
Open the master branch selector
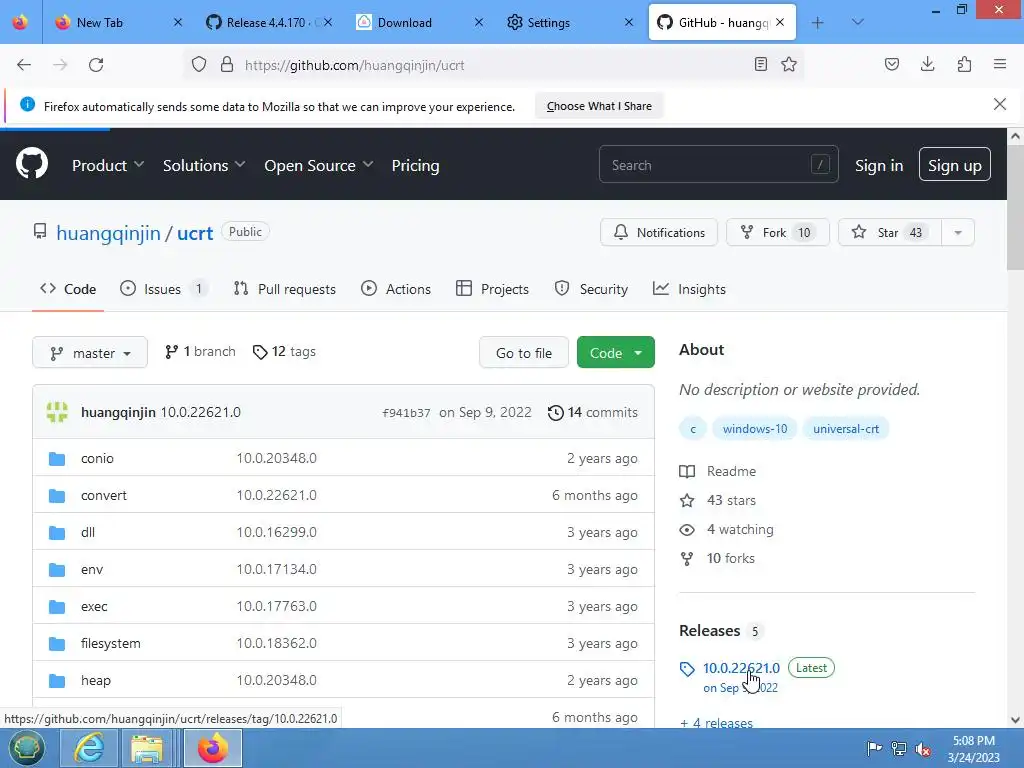tap(90, 353)
